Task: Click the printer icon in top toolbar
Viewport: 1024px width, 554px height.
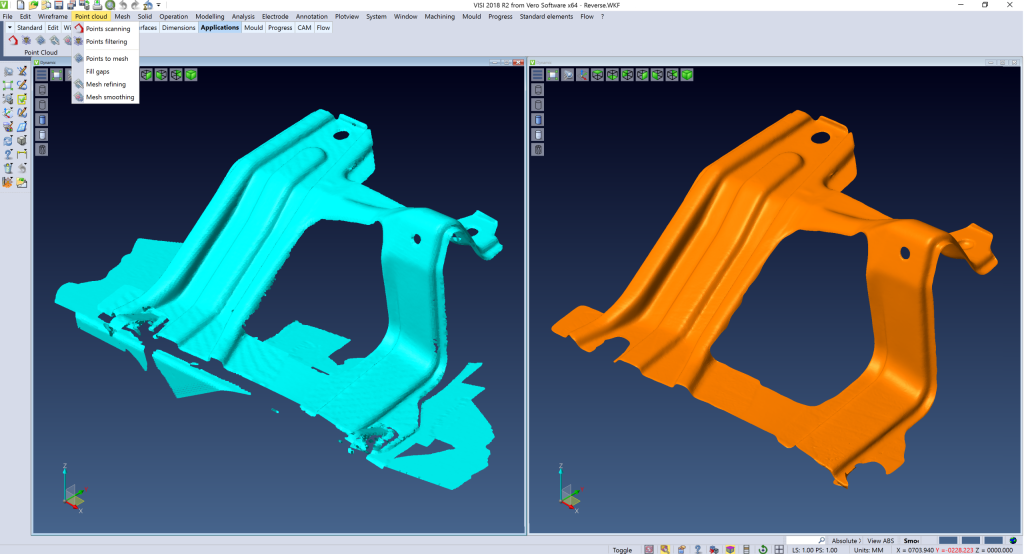Action: tap(97, 5)
